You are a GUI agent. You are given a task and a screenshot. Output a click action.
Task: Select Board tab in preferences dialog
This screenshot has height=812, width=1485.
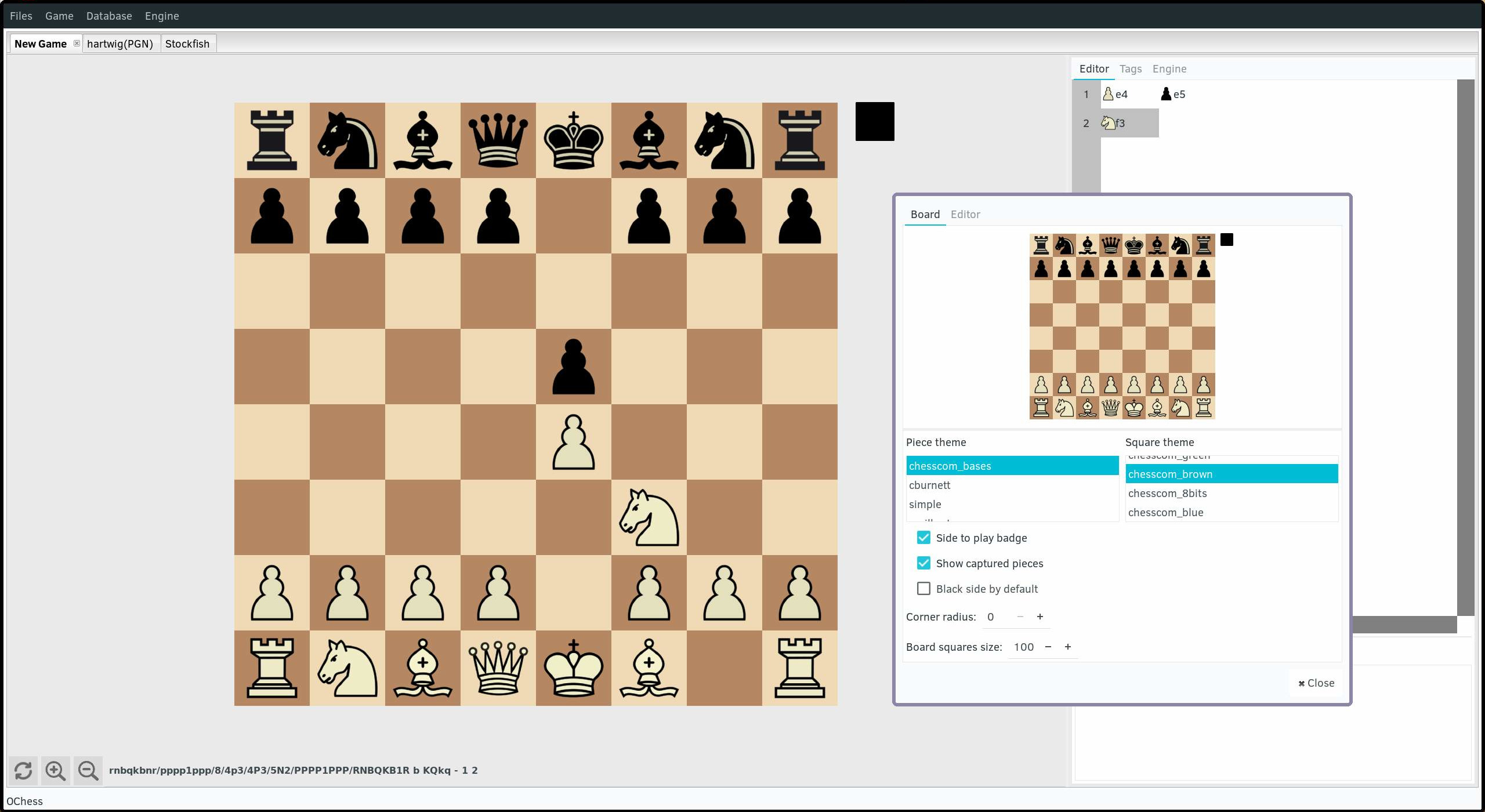(925, 214)
